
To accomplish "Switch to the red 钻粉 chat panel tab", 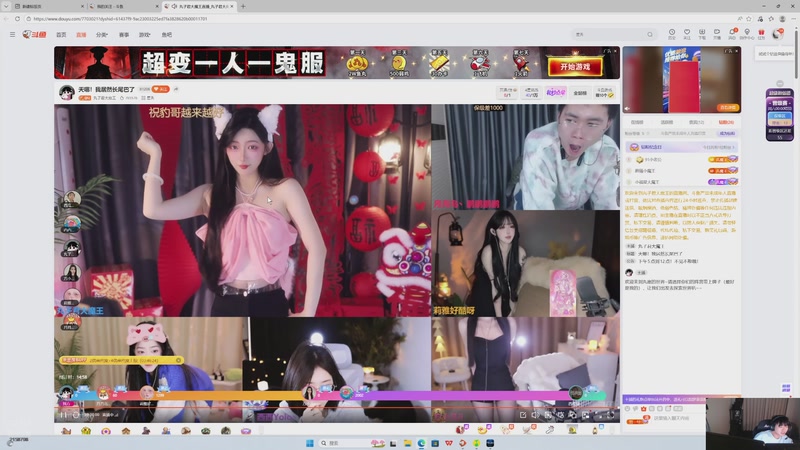I will click(726, 122).
